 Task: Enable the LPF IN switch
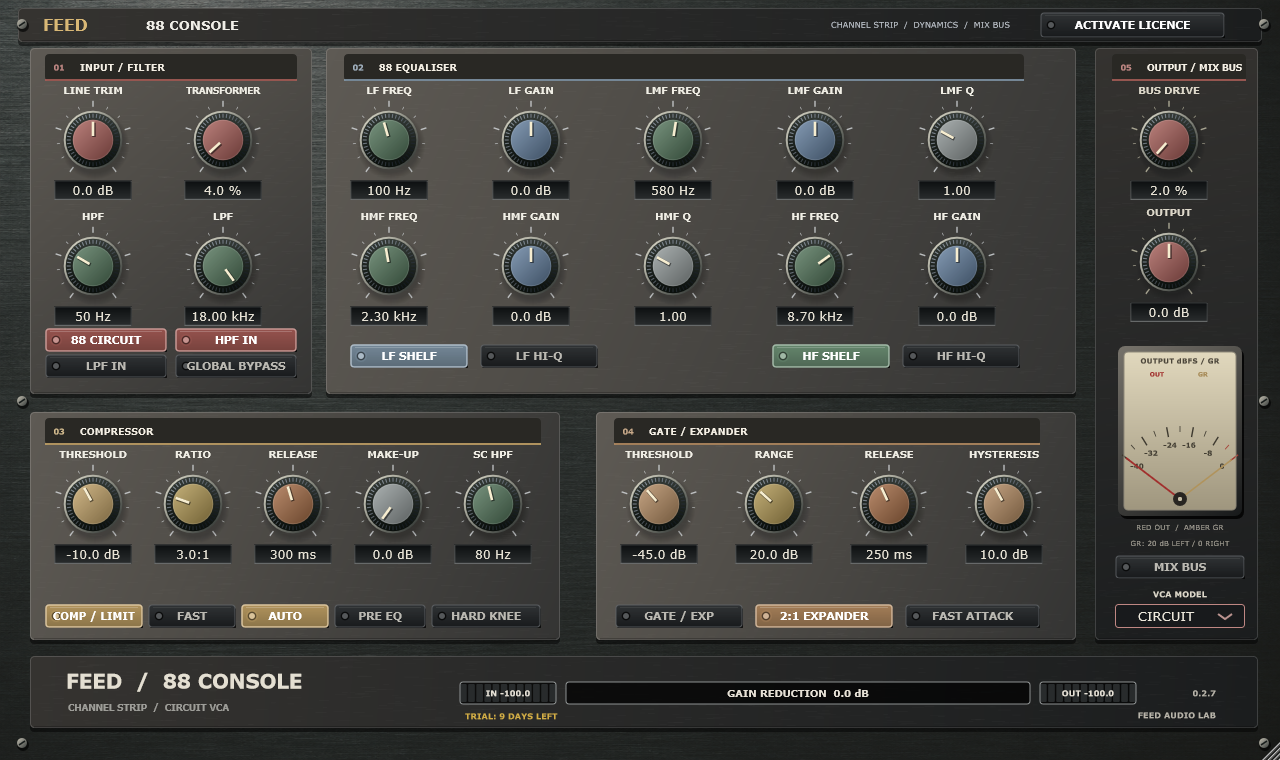[106, 366]
